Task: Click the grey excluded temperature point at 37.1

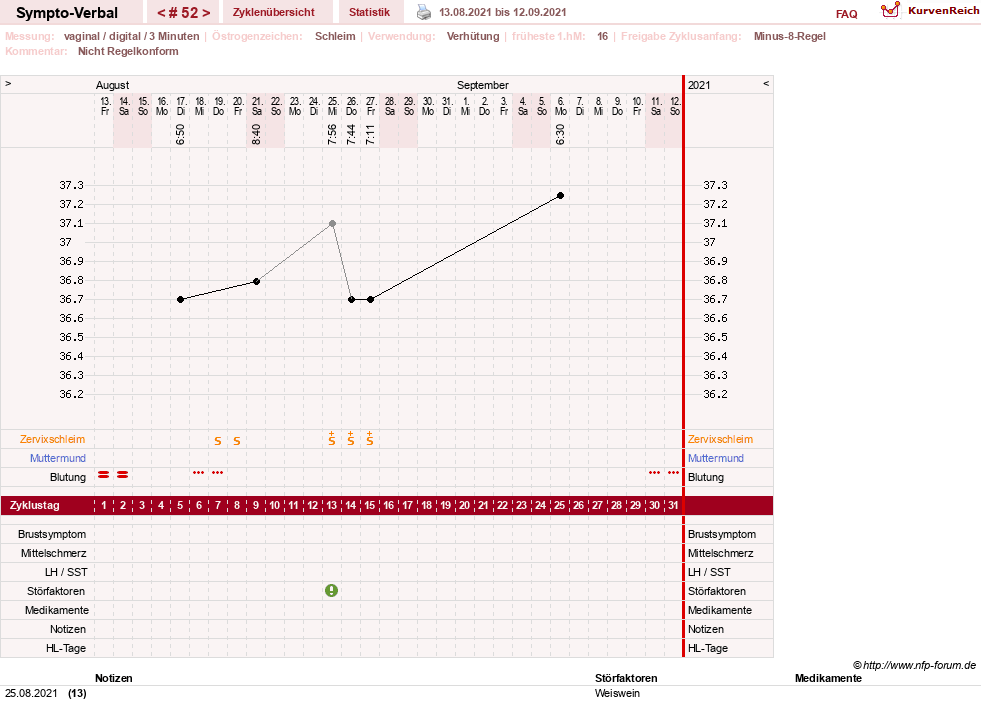Action: tap(332, 223)
